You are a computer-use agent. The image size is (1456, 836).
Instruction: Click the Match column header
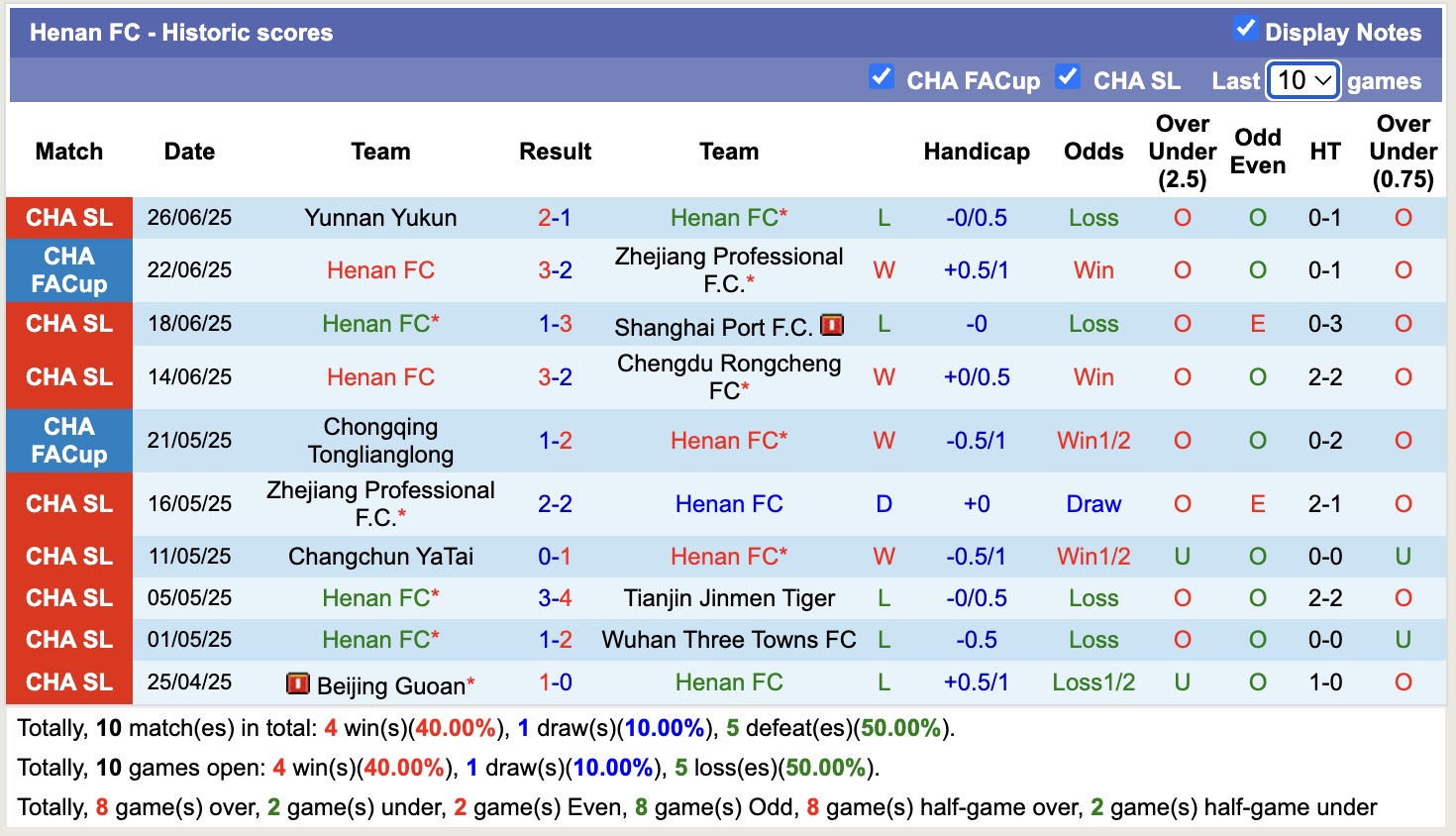[x=68, y=152]
